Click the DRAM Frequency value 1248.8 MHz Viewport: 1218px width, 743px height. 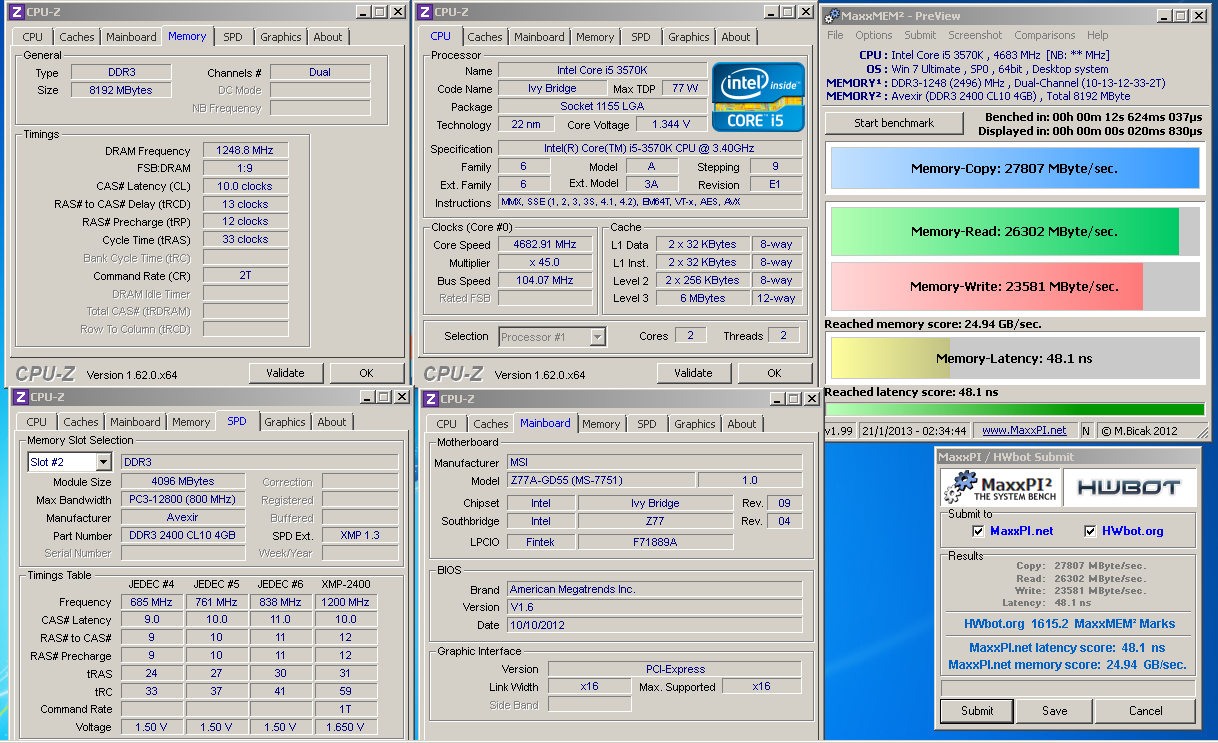click(x=245, y=150)
